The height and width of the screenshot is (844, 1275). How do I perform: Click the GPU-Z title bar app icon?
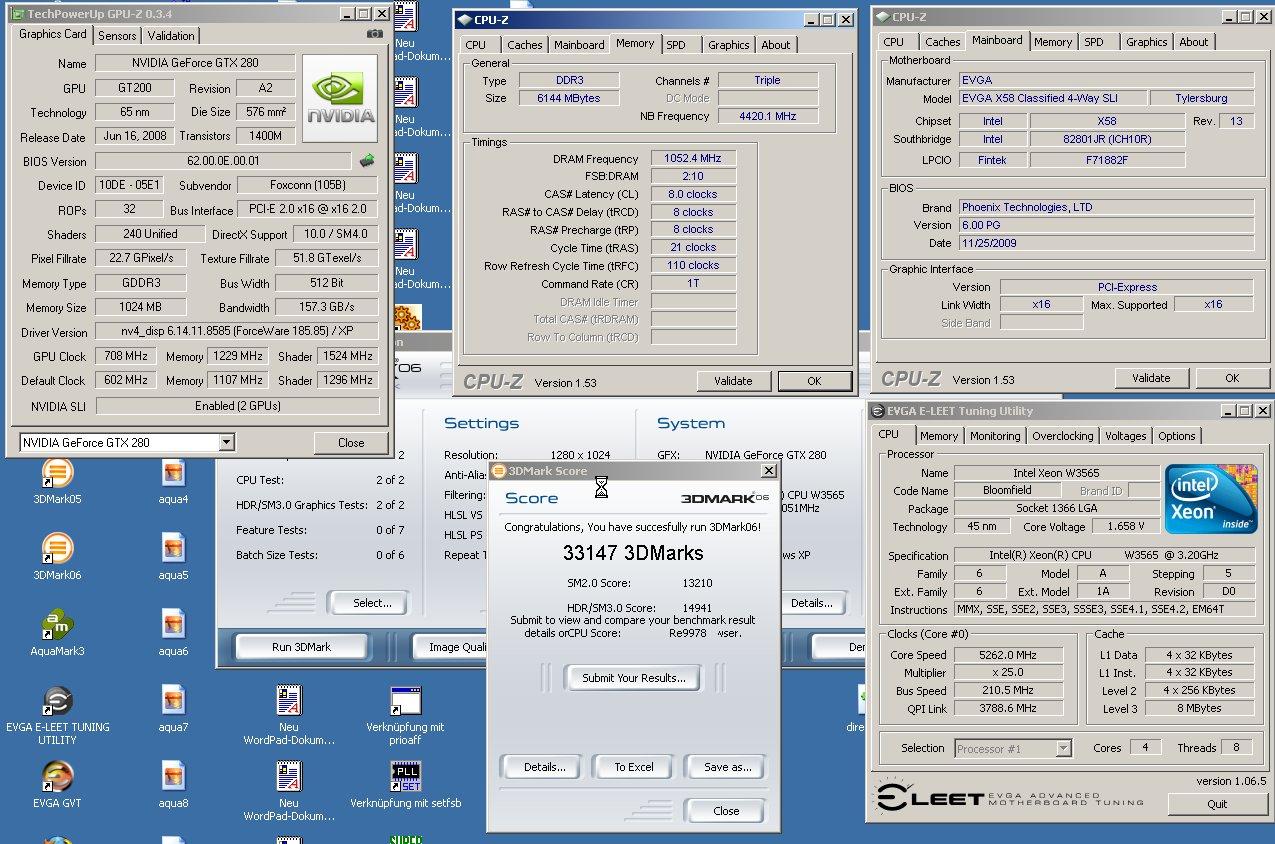pos(17,13)
